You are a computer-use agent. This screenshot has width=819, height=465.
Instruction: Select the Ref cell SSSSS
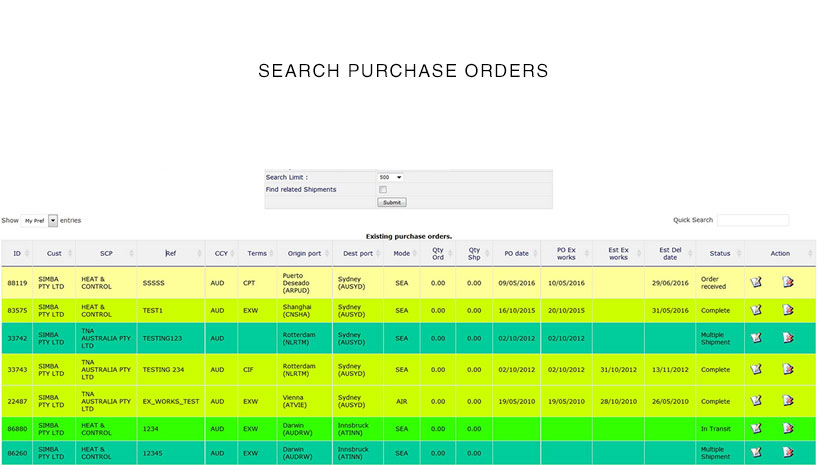click(171, 283)
